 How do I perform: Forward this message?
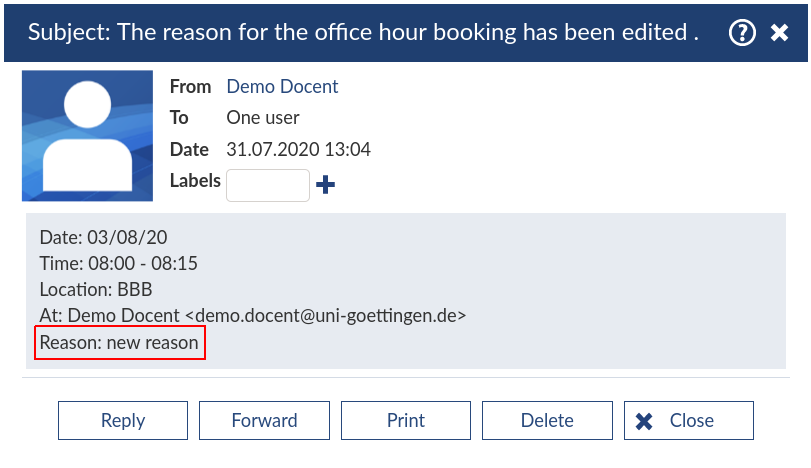(x=264, y=420)
